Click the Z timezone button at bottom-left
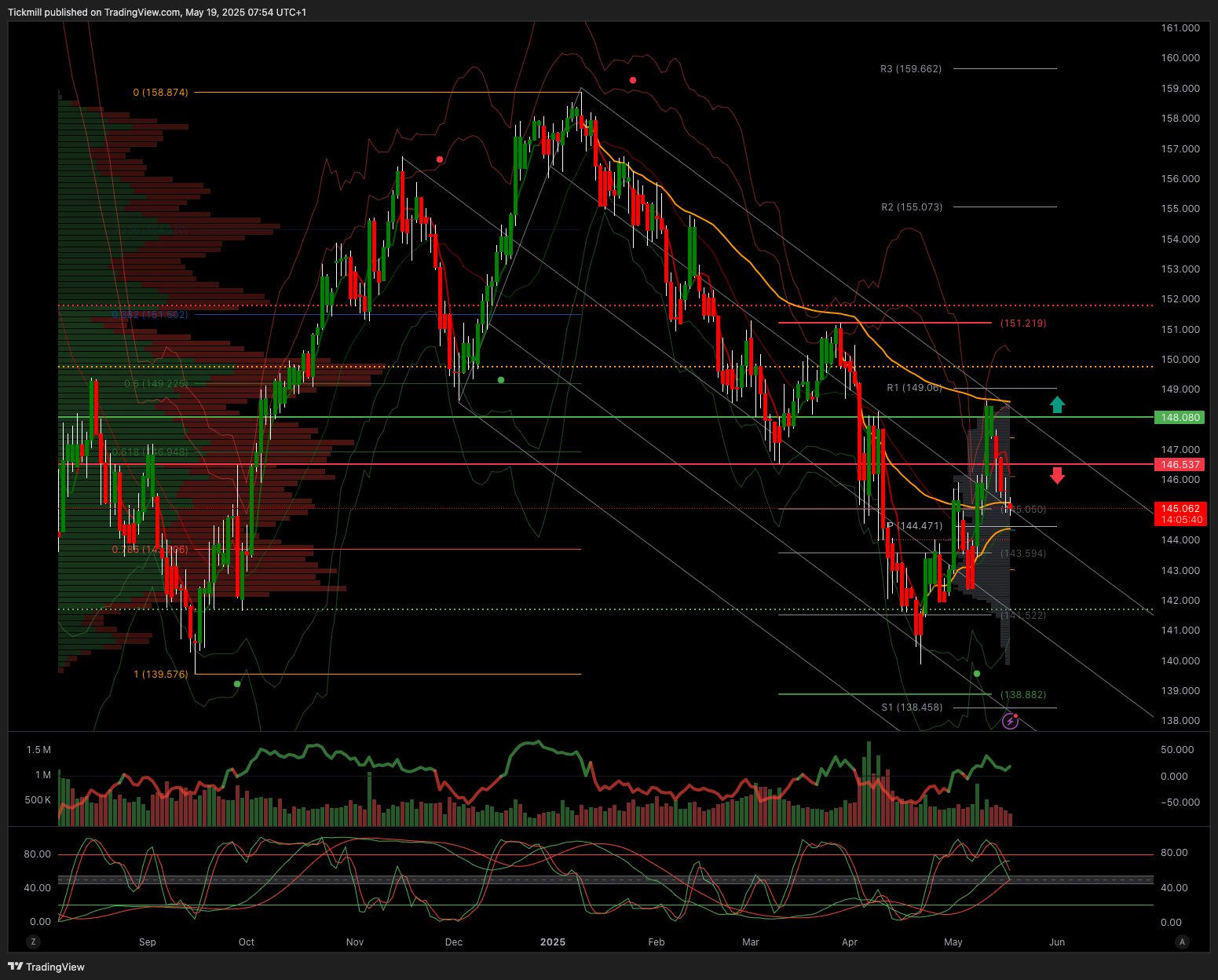This screenshot has width=1218, height=980. tap(33, 942)
